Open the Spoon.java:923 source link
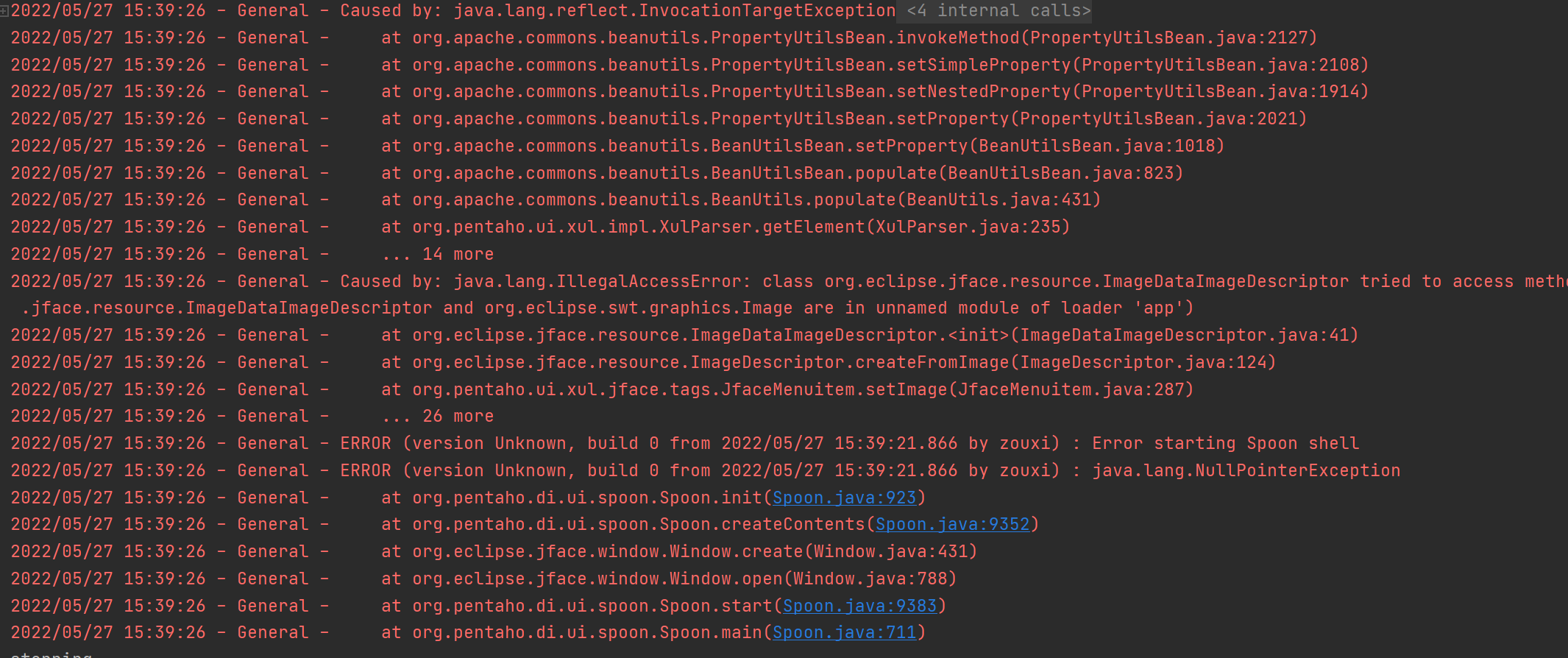 [x=844, y=498]
